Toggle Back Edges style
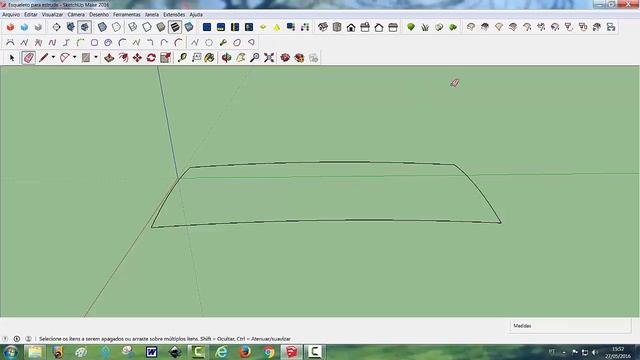This screenshot has height=360, width=640. (x=116, y=27)
